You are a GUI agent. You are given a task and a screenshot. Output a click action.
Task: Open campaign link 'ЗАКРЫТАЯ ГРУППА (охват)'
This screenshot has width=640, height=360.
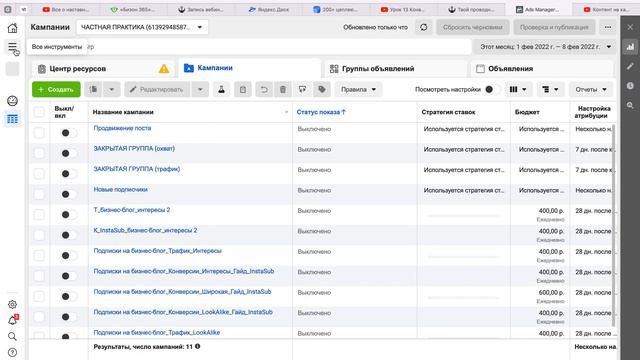[x=134, y=149]
